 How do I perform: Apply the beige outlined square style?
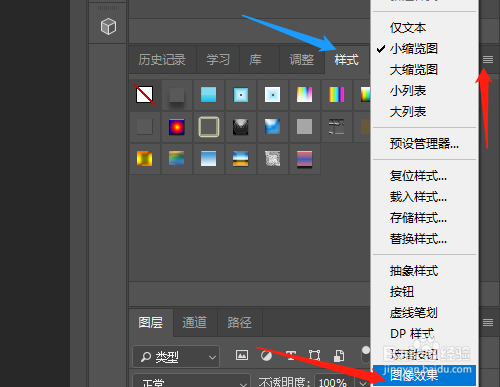[209, 127]
